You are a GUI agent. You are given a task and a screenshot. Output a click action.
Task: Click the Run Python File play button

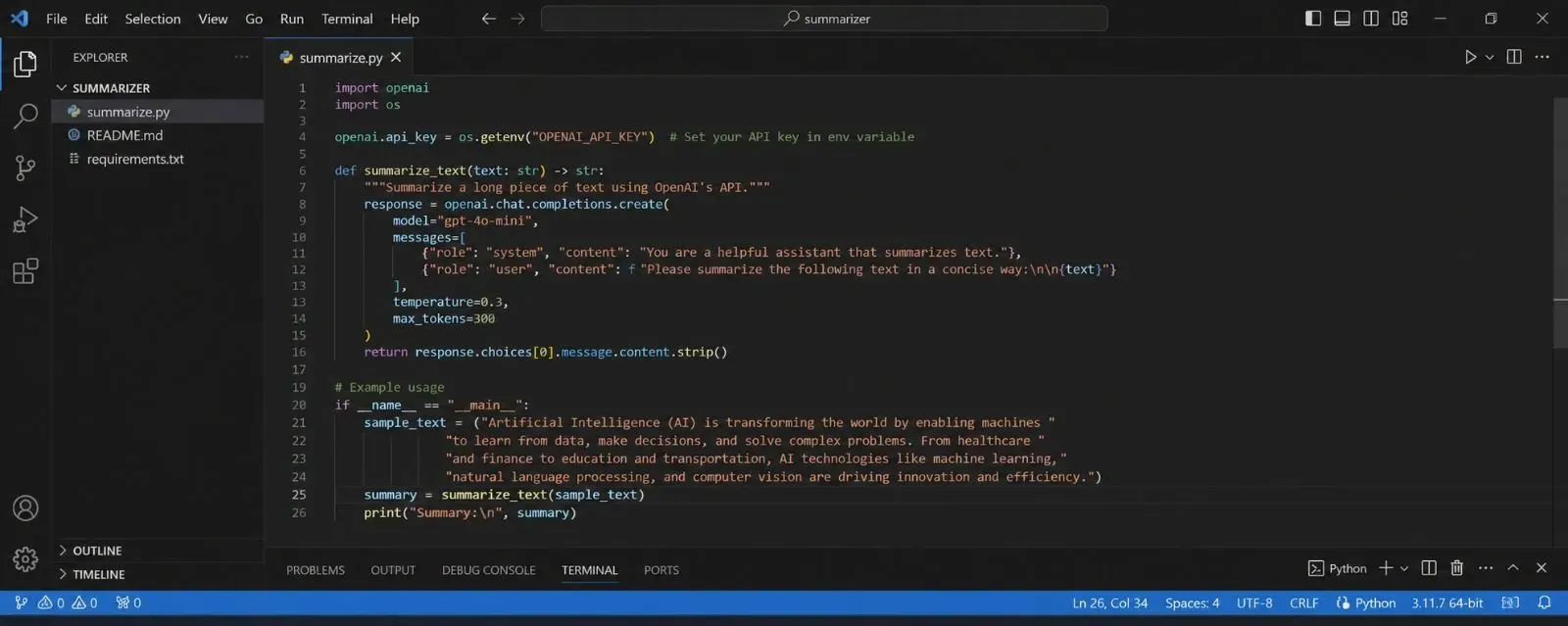[1470, 57]
